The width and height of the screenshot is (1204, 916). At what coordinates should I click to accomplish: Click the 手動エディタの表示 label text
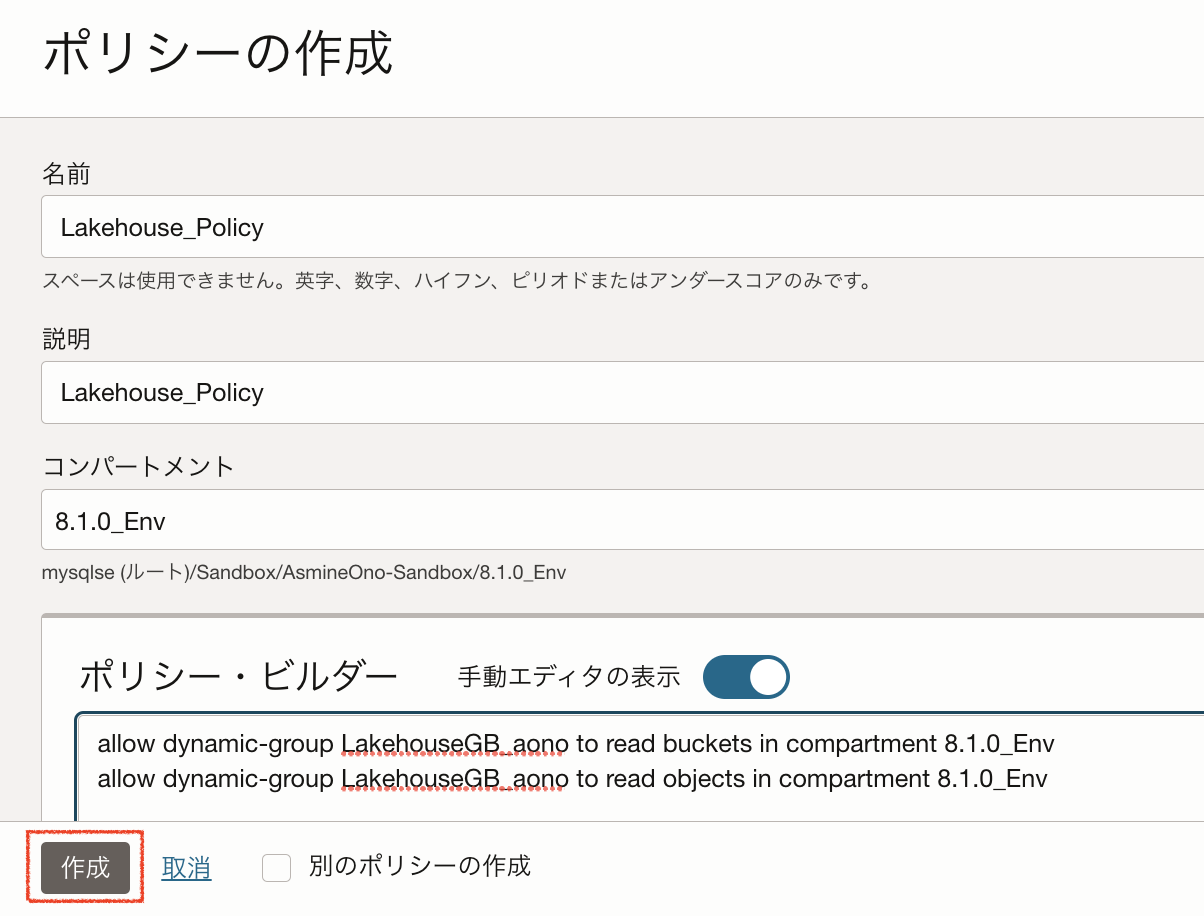tap(568, 677)
